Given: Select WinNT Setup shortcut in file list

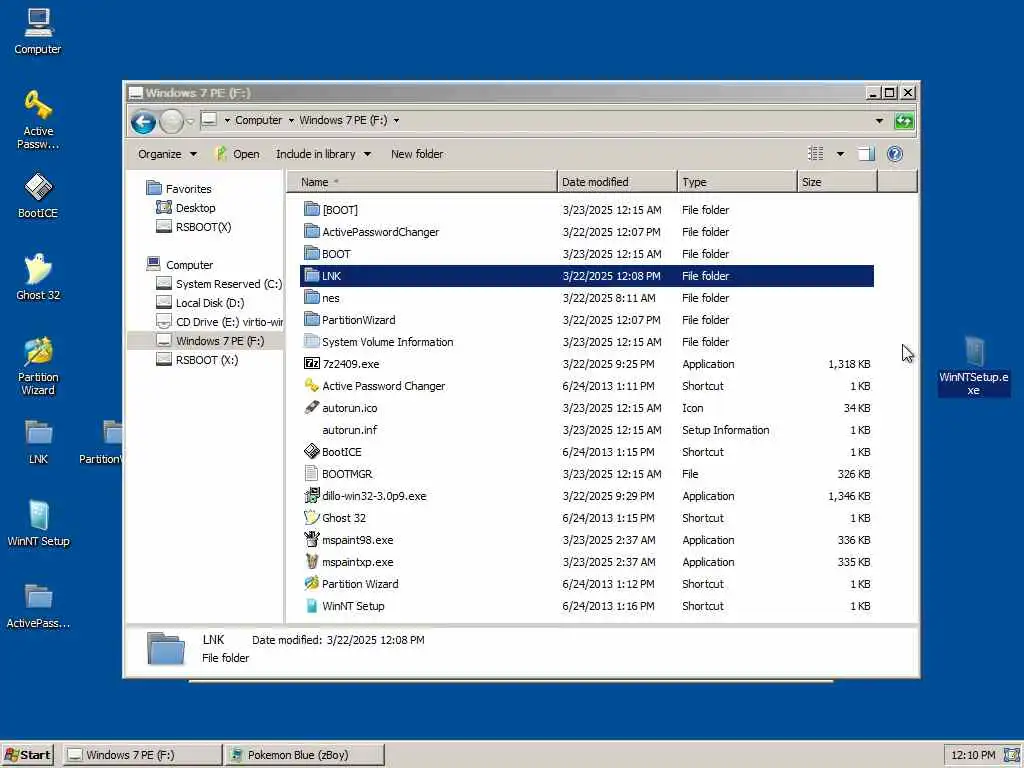Looking at the screenshot, I should click(344, 606).
